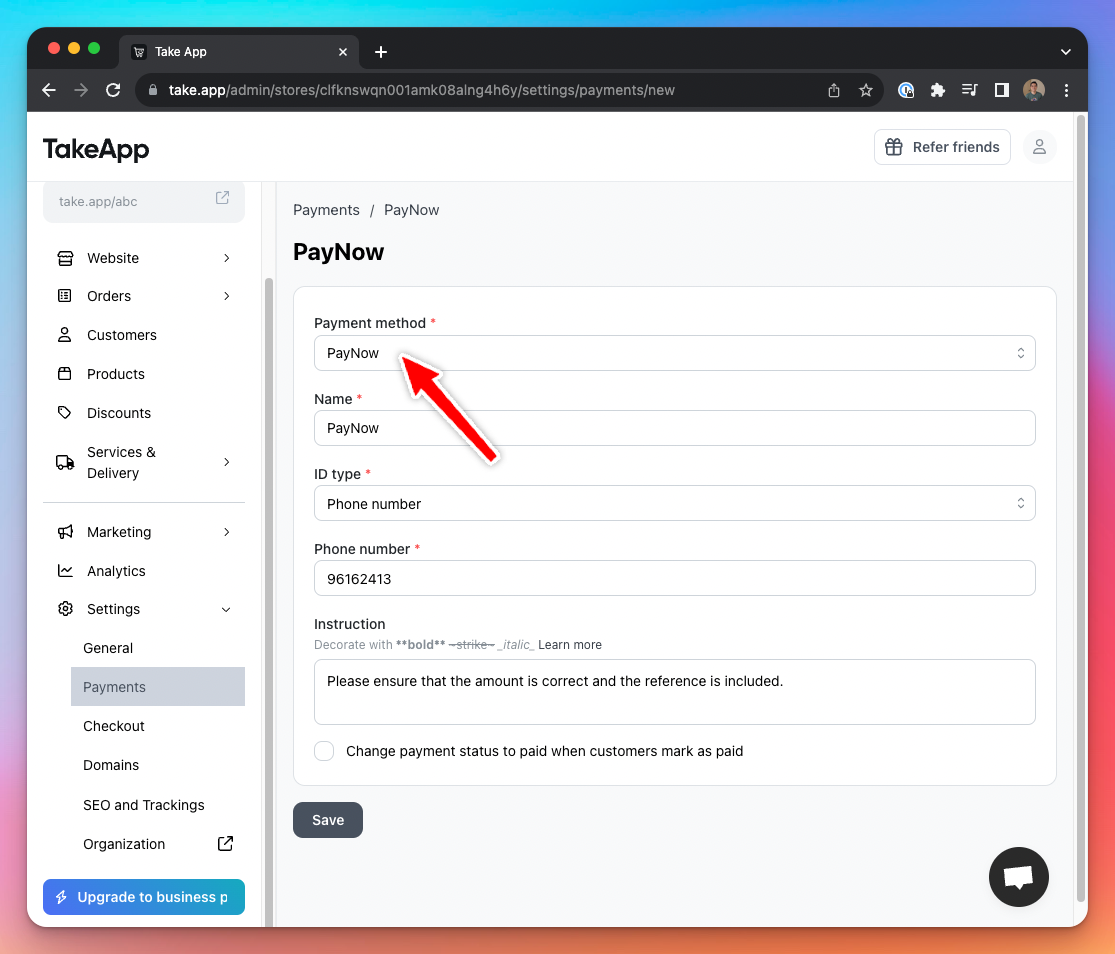This screenshot has height=954, width=1115.
Task: Open the user account icon in TakeApp header
Action: (1039, 147)
